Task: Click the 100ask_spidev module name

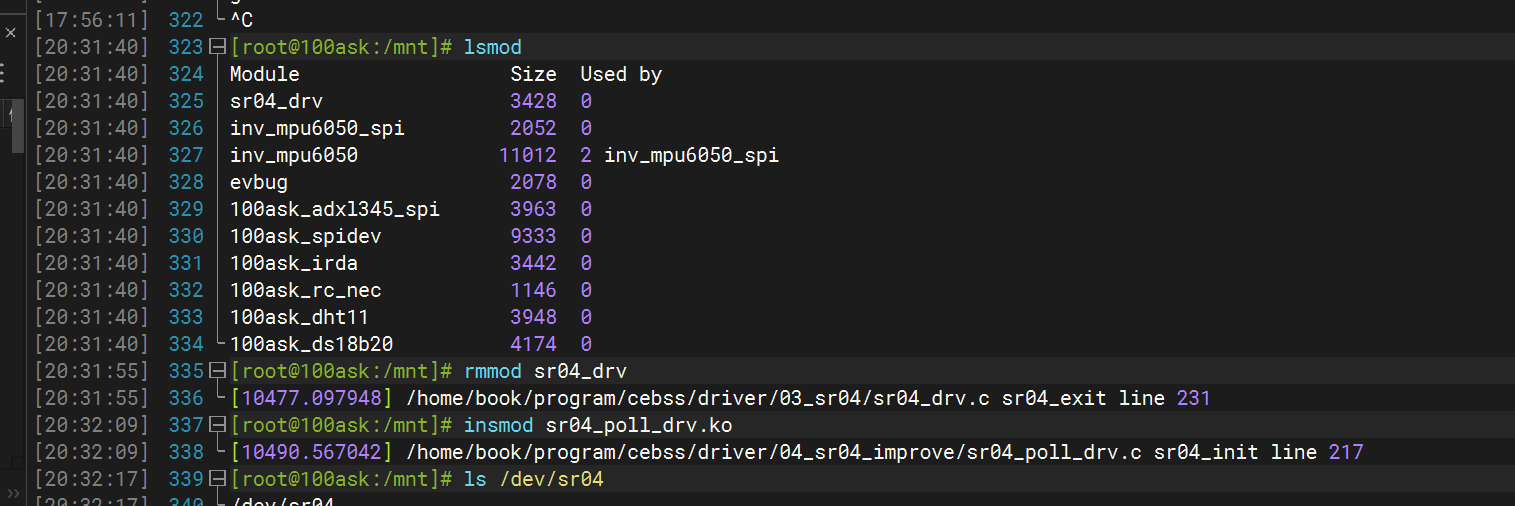Action: click(306, 236)
